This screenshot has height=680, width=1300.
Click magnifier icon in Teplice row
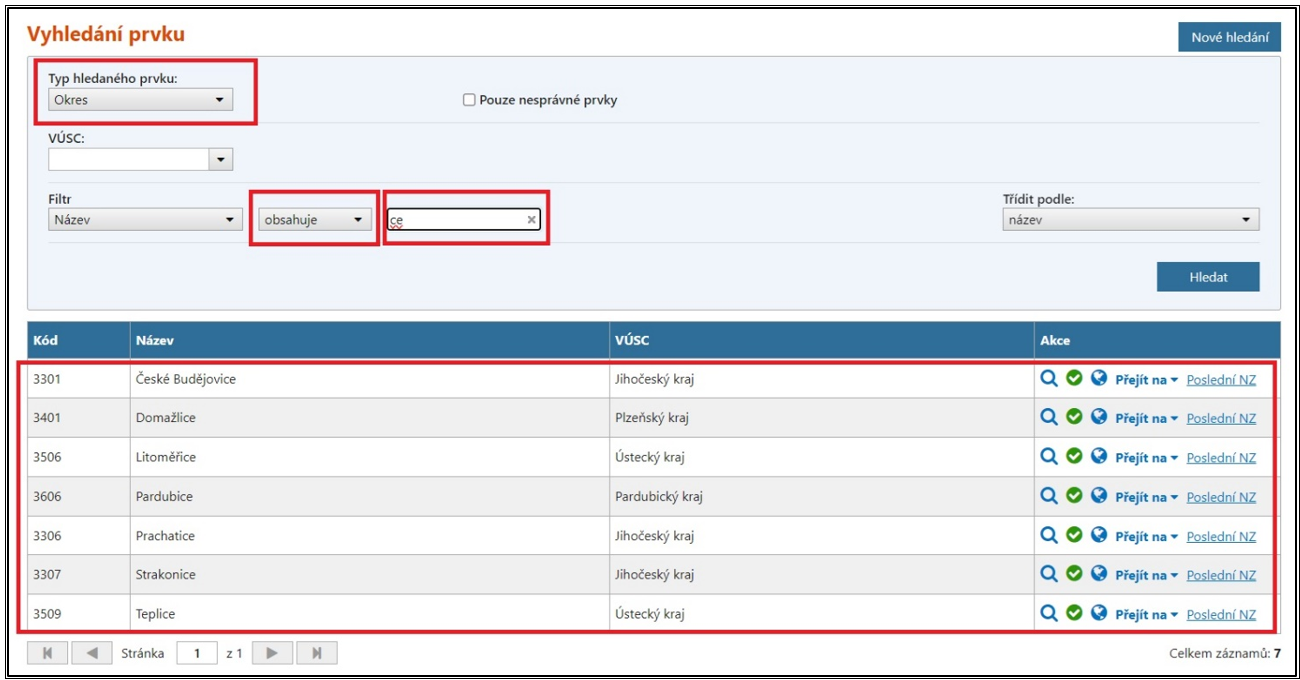click(1048, 613)
